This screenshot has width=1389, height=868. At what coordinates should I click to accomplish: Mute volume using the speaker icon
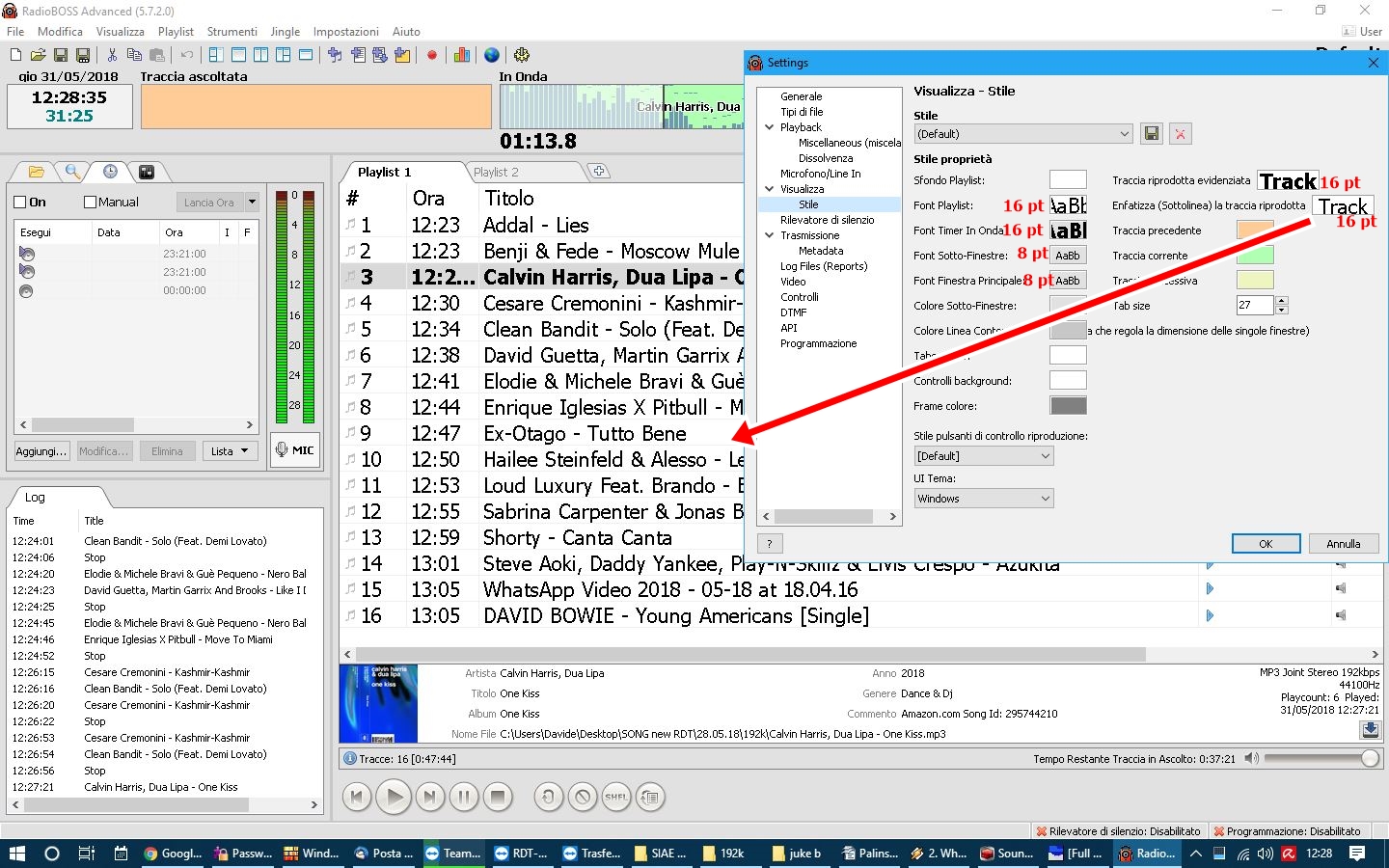1251,759
